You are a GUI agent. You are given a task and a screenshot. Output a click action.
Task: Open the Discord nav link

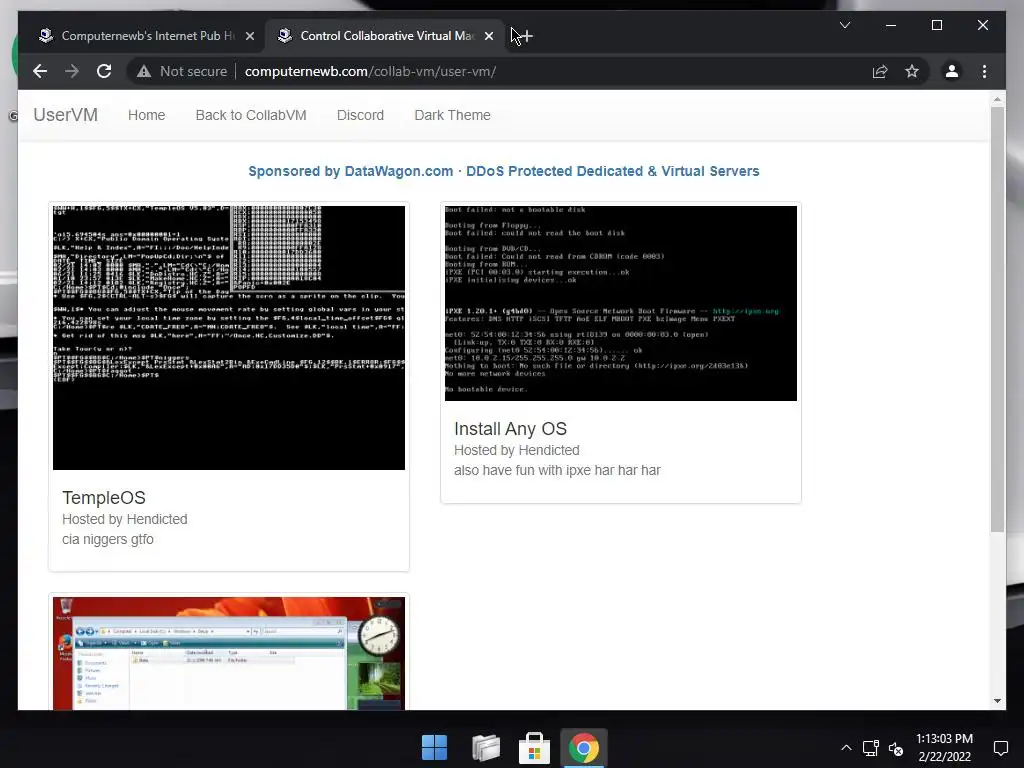pos(360,115)
